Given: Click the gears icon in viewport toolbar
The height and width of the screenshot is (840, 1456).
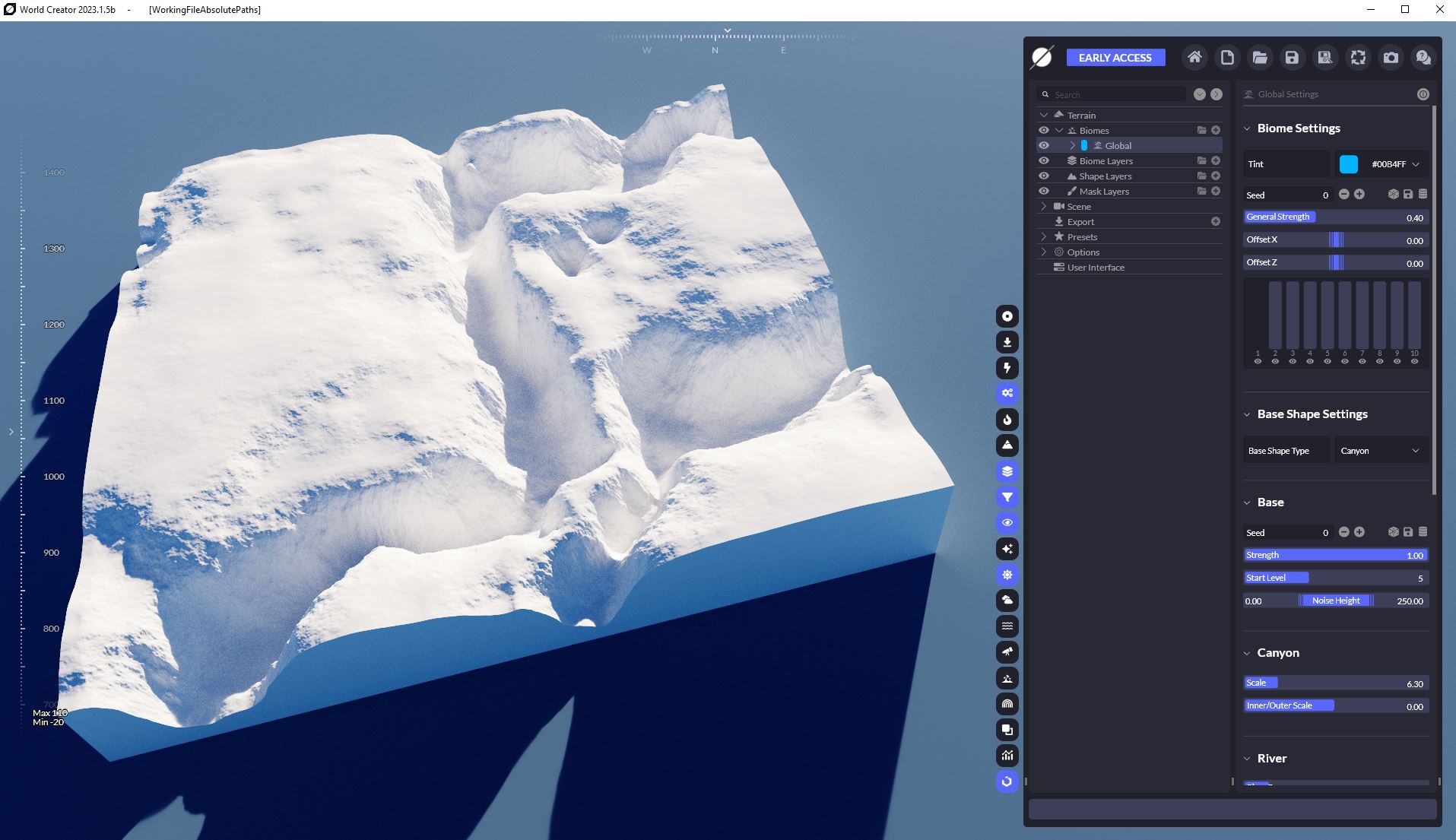Looking at the screenshot, I should click(1007, 394).
